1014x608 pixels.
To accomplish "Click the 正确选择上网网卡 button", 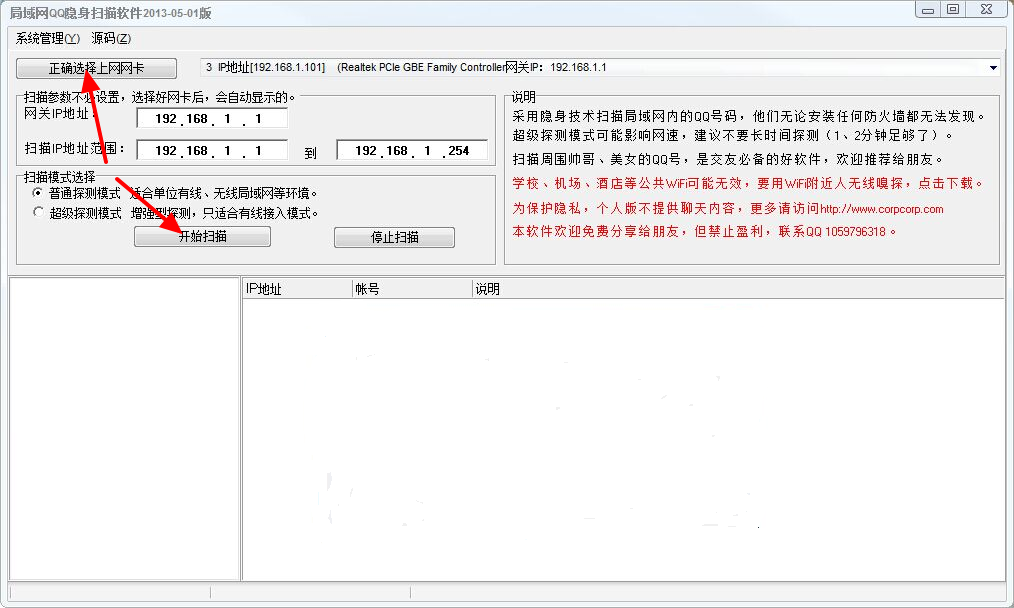I will [96, 68].
